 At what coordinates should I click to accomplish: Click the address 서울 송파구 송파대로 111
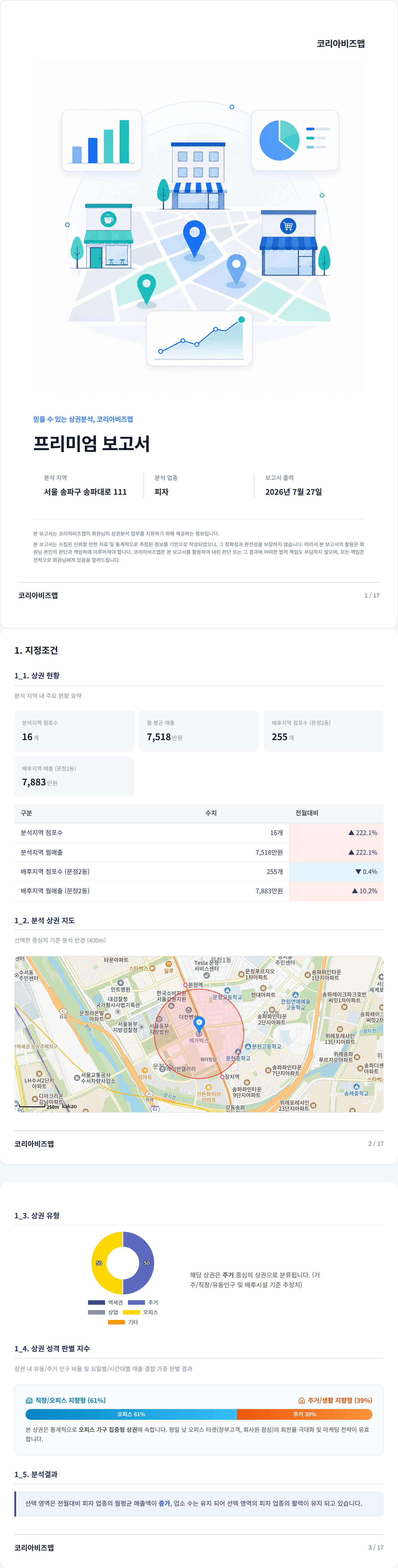(x=85, y=492)
